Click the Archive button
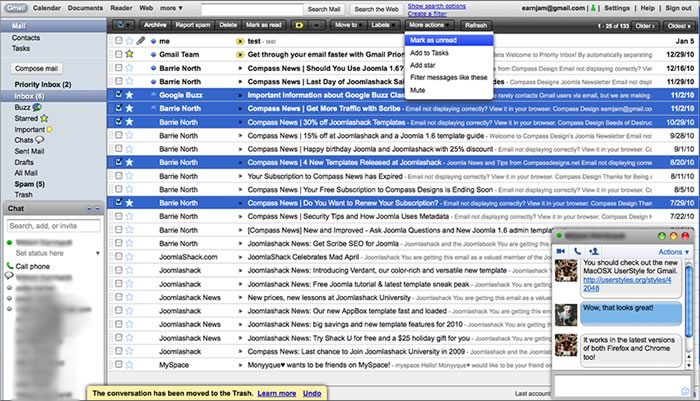Screen dimensions: 700x401 (x=155, y=25)
